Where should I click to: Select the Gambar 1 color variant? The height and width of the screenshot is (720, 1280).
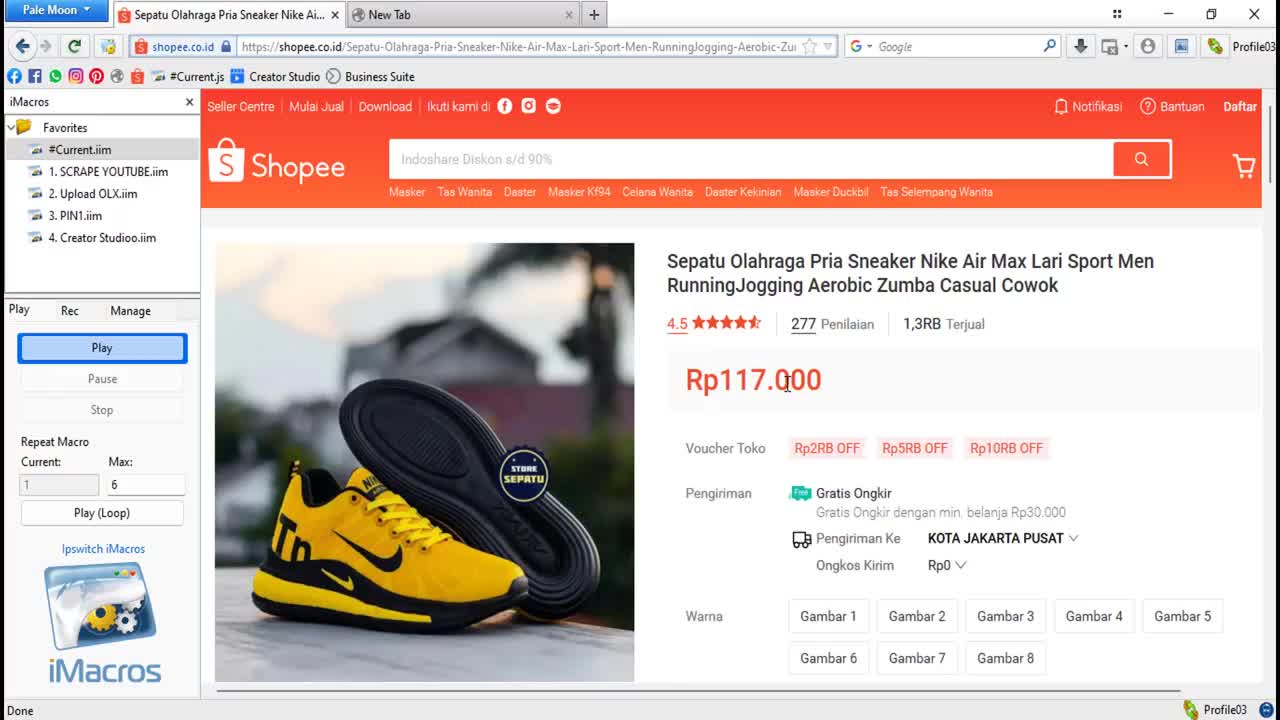pyautogui.click(x=828, y=616)
